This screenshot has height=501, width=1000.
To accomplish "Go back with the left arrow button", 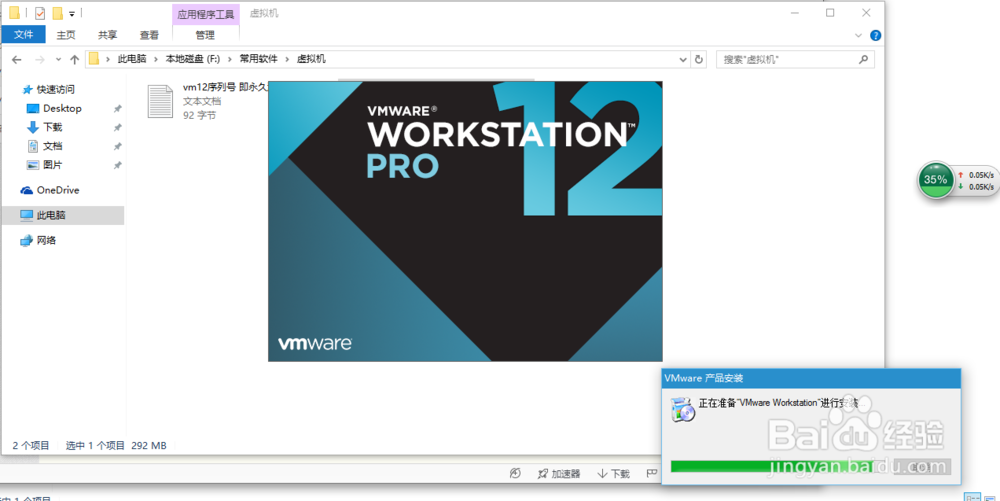I will 17,59.
